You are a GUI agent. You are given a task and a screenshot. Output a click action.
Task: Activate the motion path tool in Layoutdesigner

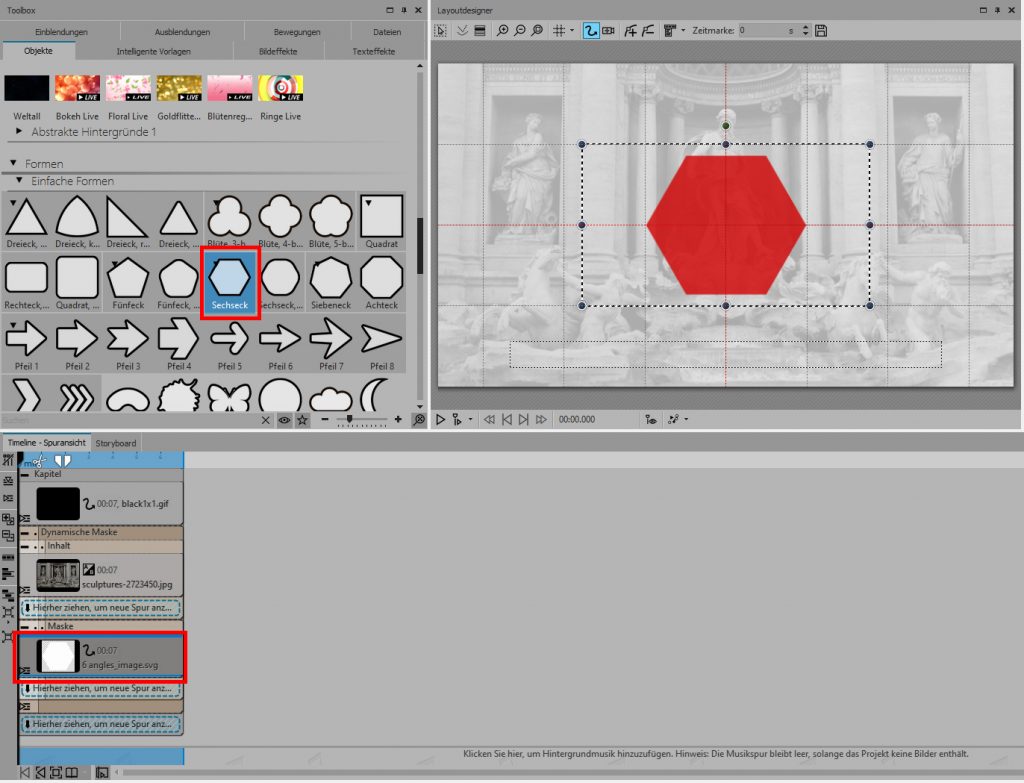coord(590,31)
